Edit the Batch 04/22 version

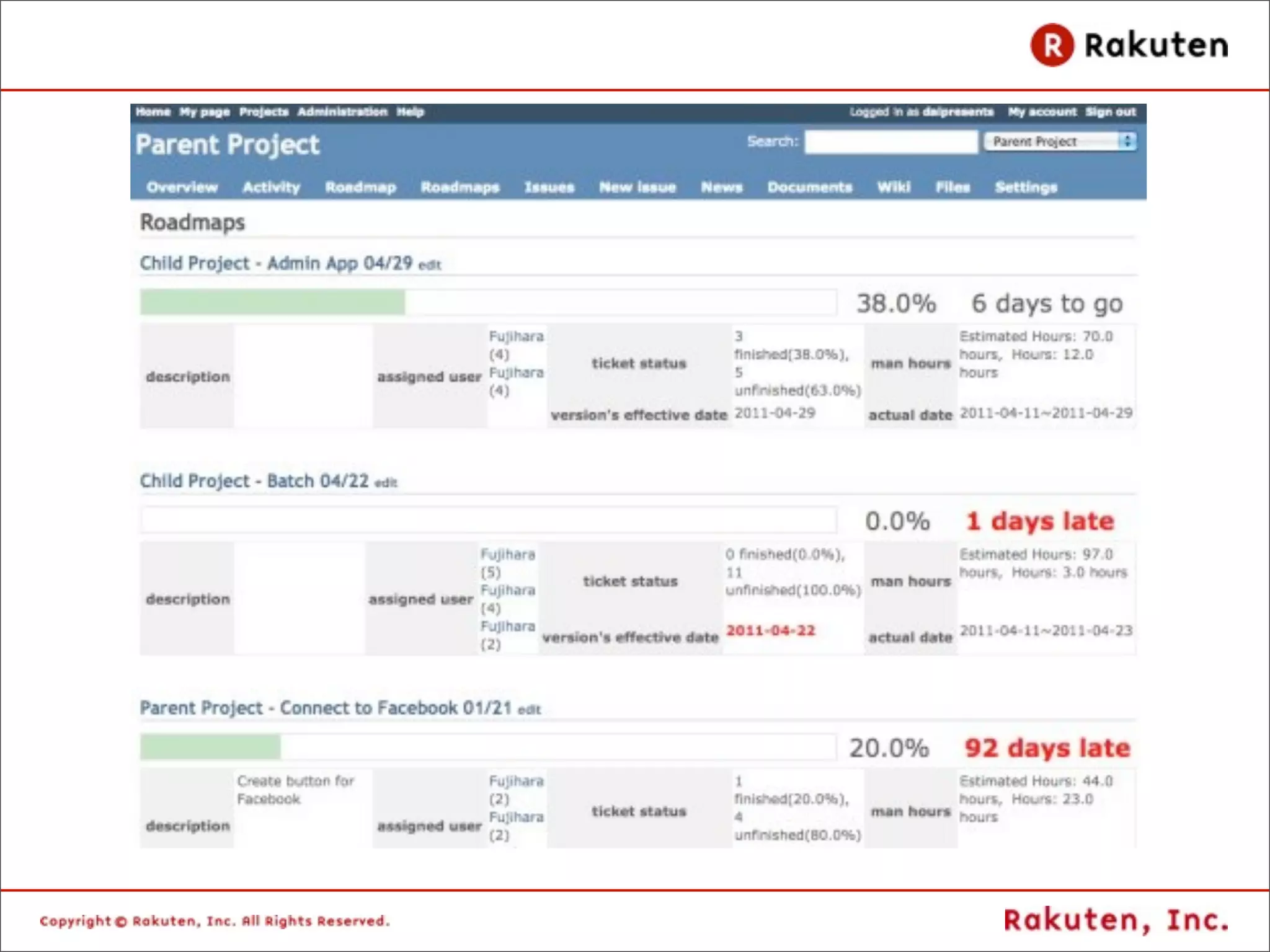coord(386,483)
